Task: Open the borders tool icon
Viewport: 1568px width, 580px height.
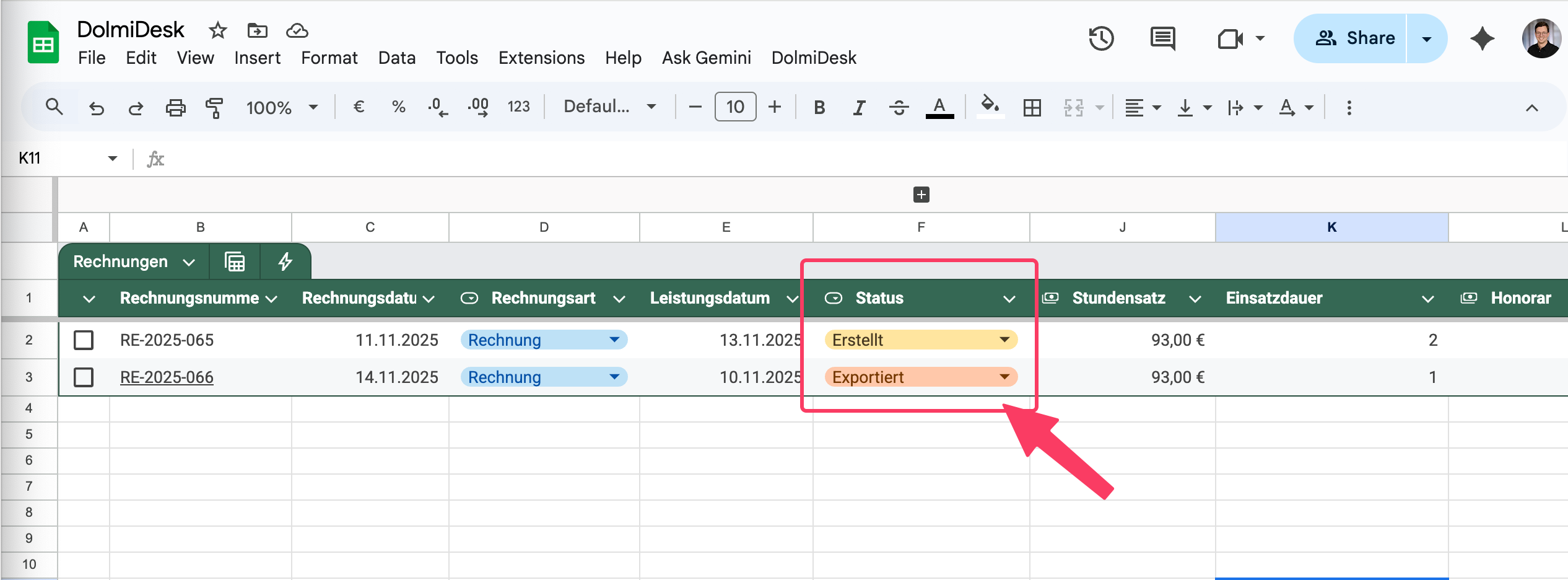Action: tap(1032, 107)
